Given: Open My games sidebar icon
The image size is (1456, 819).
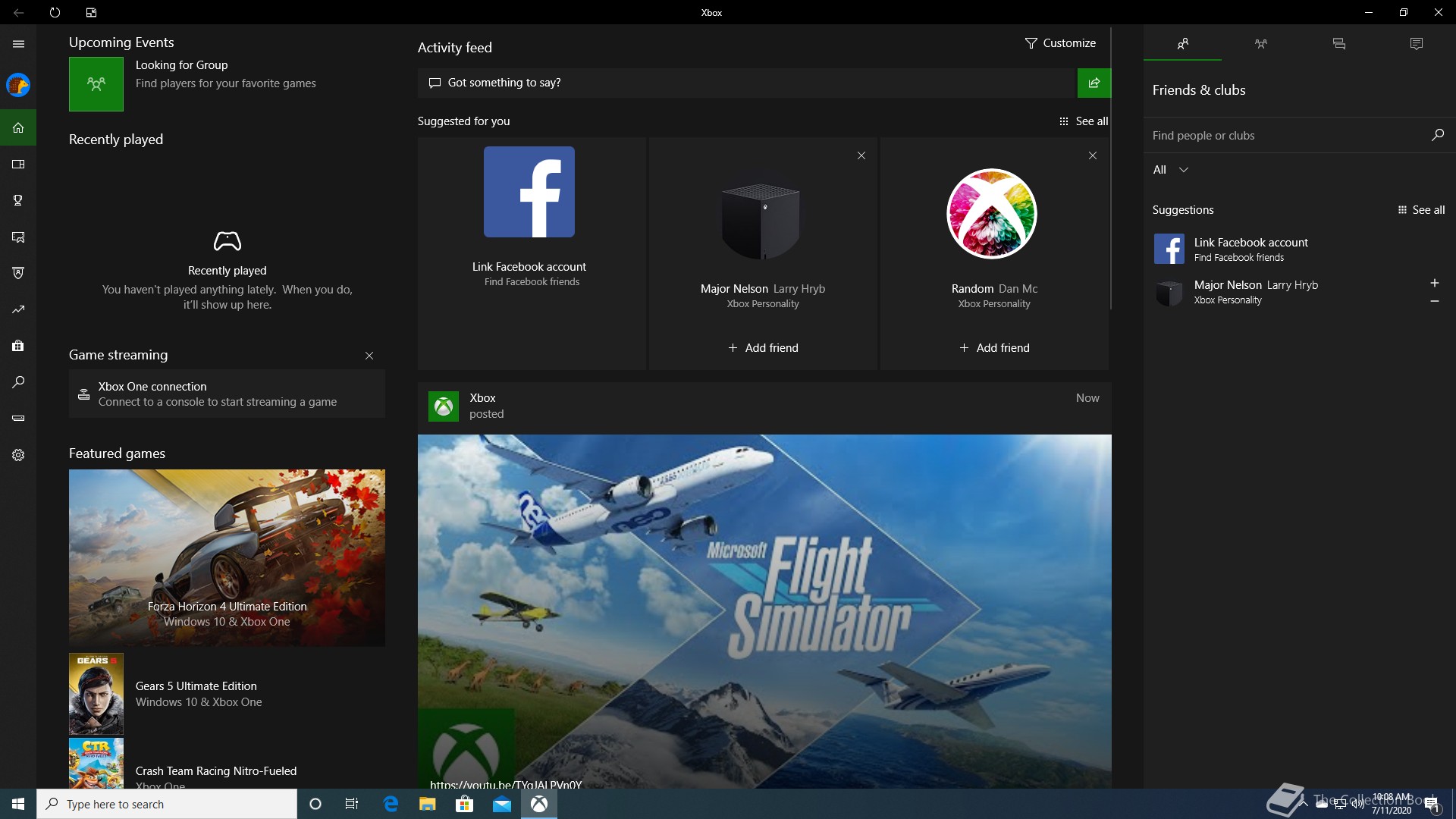Looking at the screenshot, I should click(x=18, y=164).
